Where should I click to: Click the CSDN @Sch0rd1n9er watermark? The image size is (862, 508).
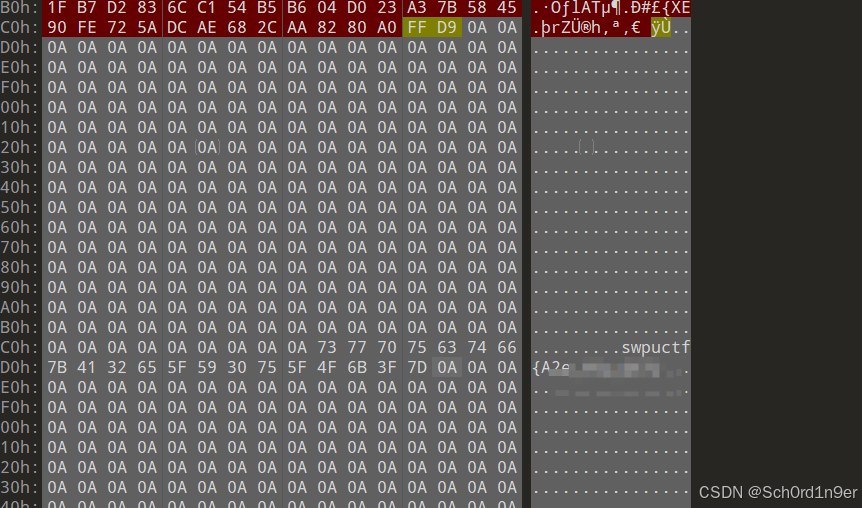pyautogui.click(x=778, y=492)
